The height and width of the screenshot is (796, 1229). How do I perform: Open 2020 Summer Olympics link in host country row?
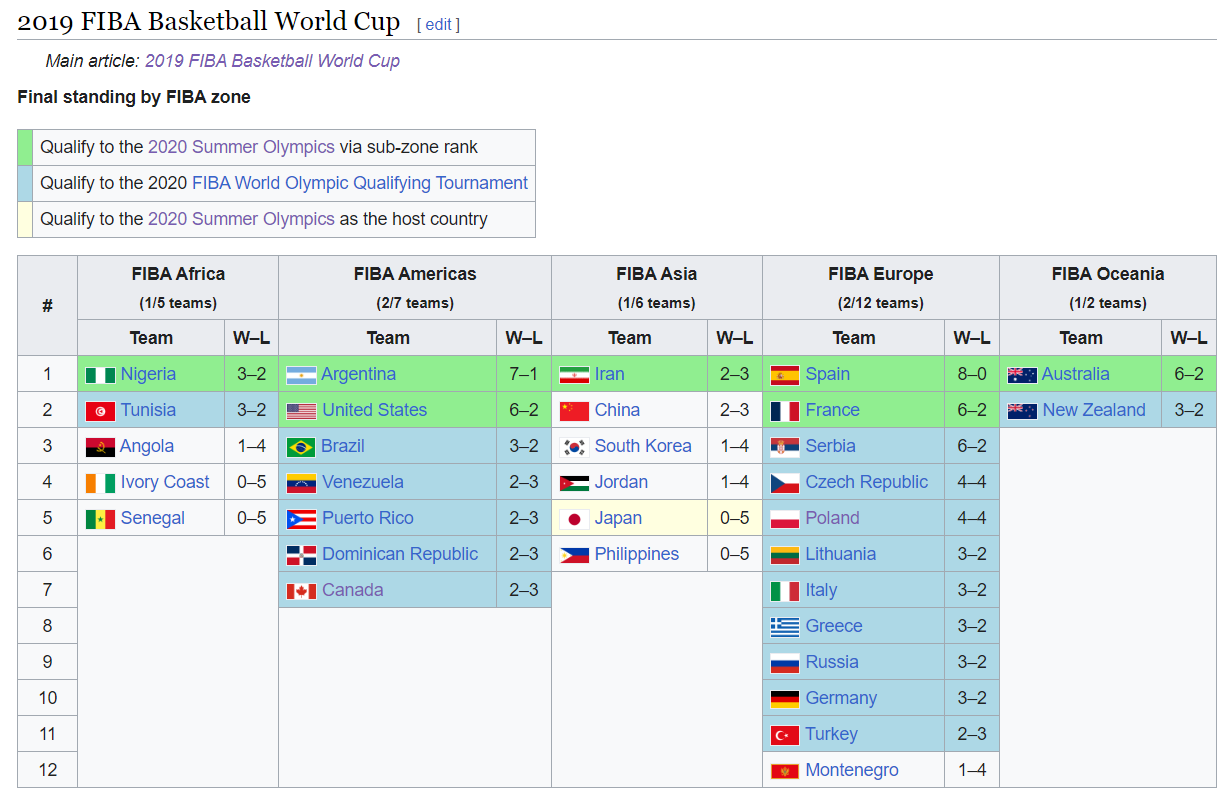coord(241,219)
